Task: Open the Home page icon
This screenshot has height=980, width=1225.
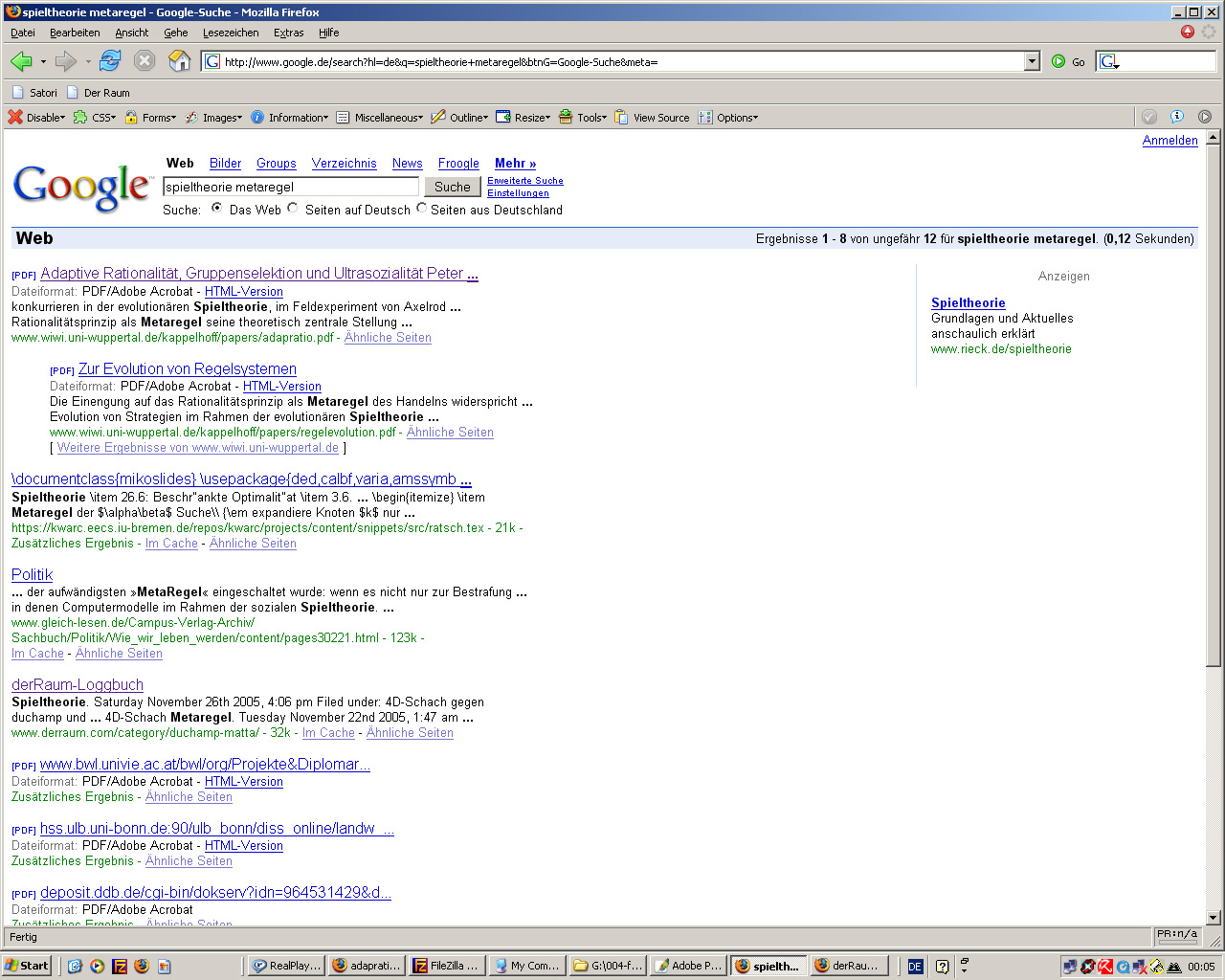Action: 179,61
